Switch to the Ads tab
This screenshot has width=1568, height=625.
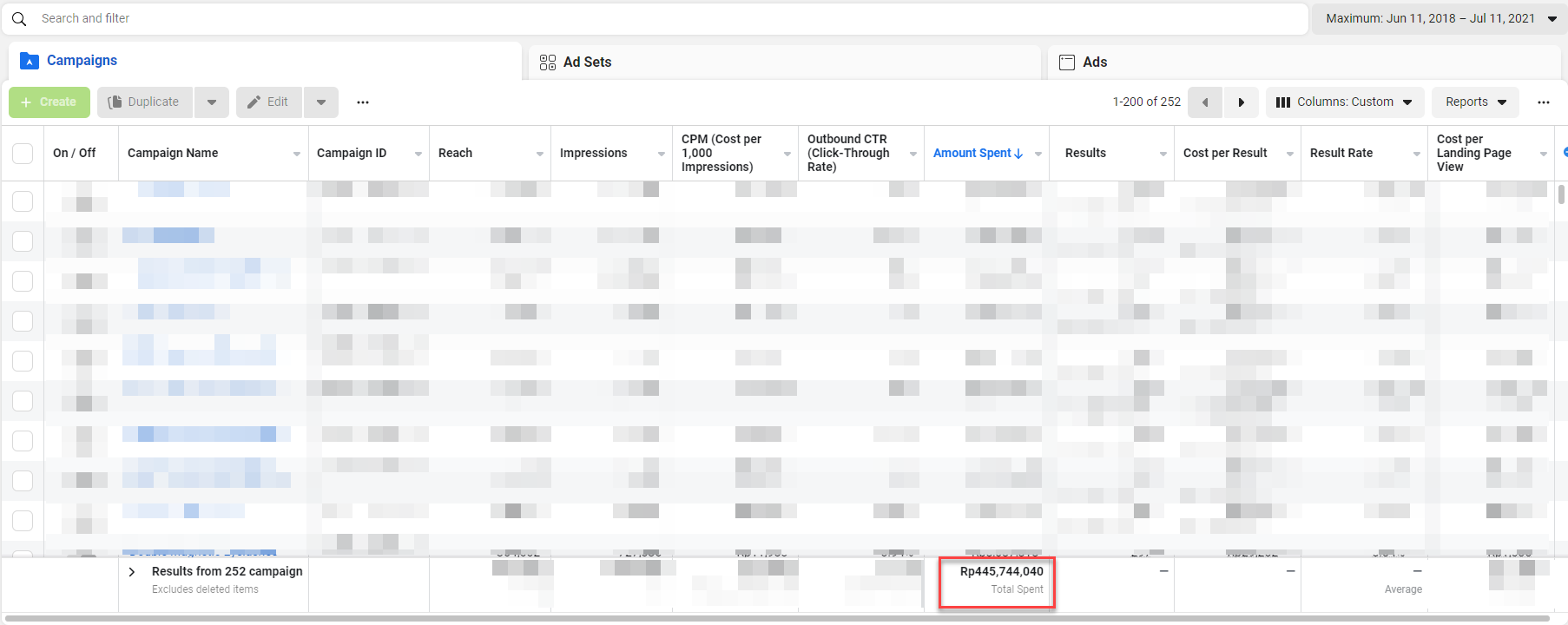click(x=1094, y=62)
